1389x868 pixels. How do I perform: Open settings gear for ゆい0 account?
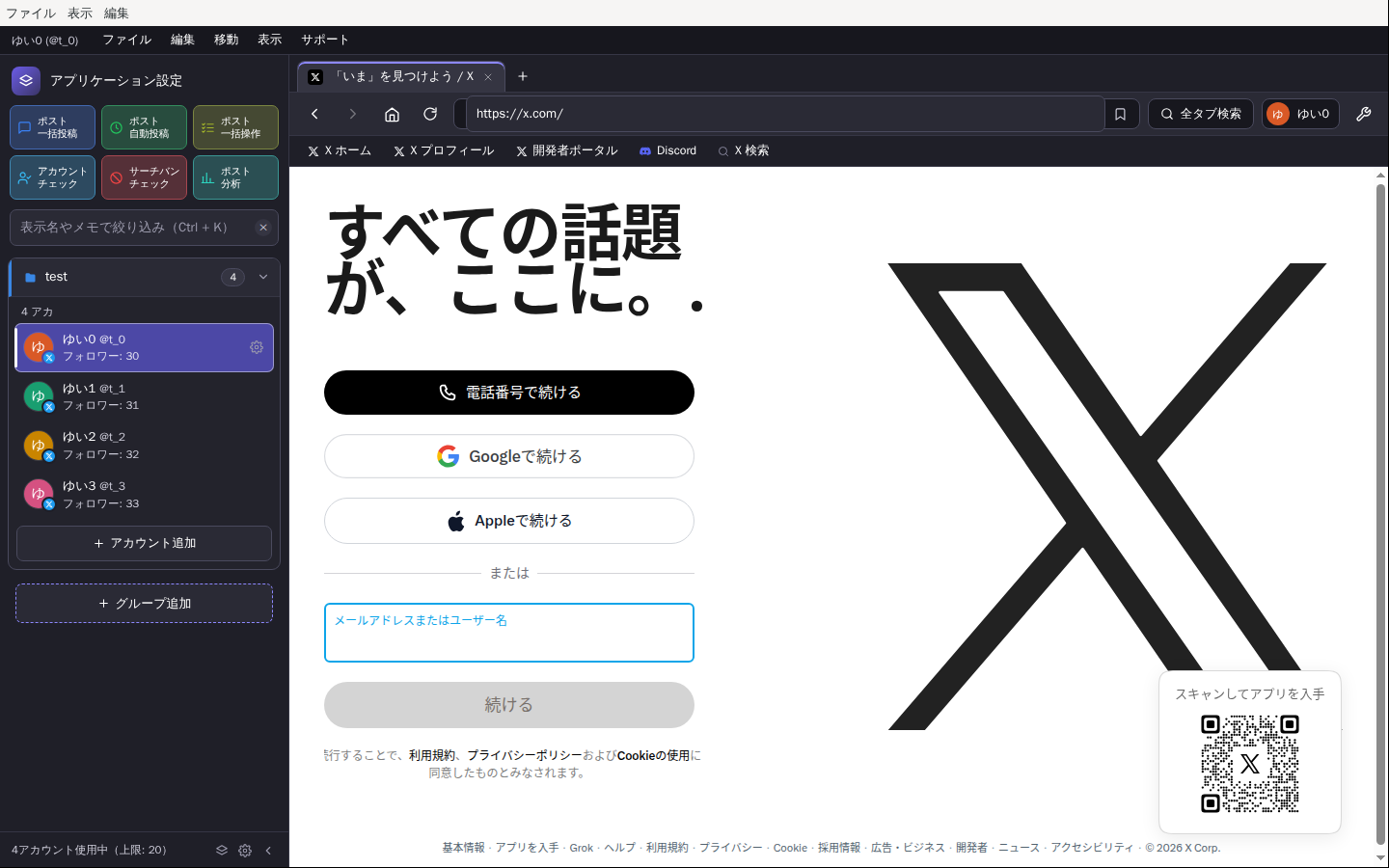(257, 347)
